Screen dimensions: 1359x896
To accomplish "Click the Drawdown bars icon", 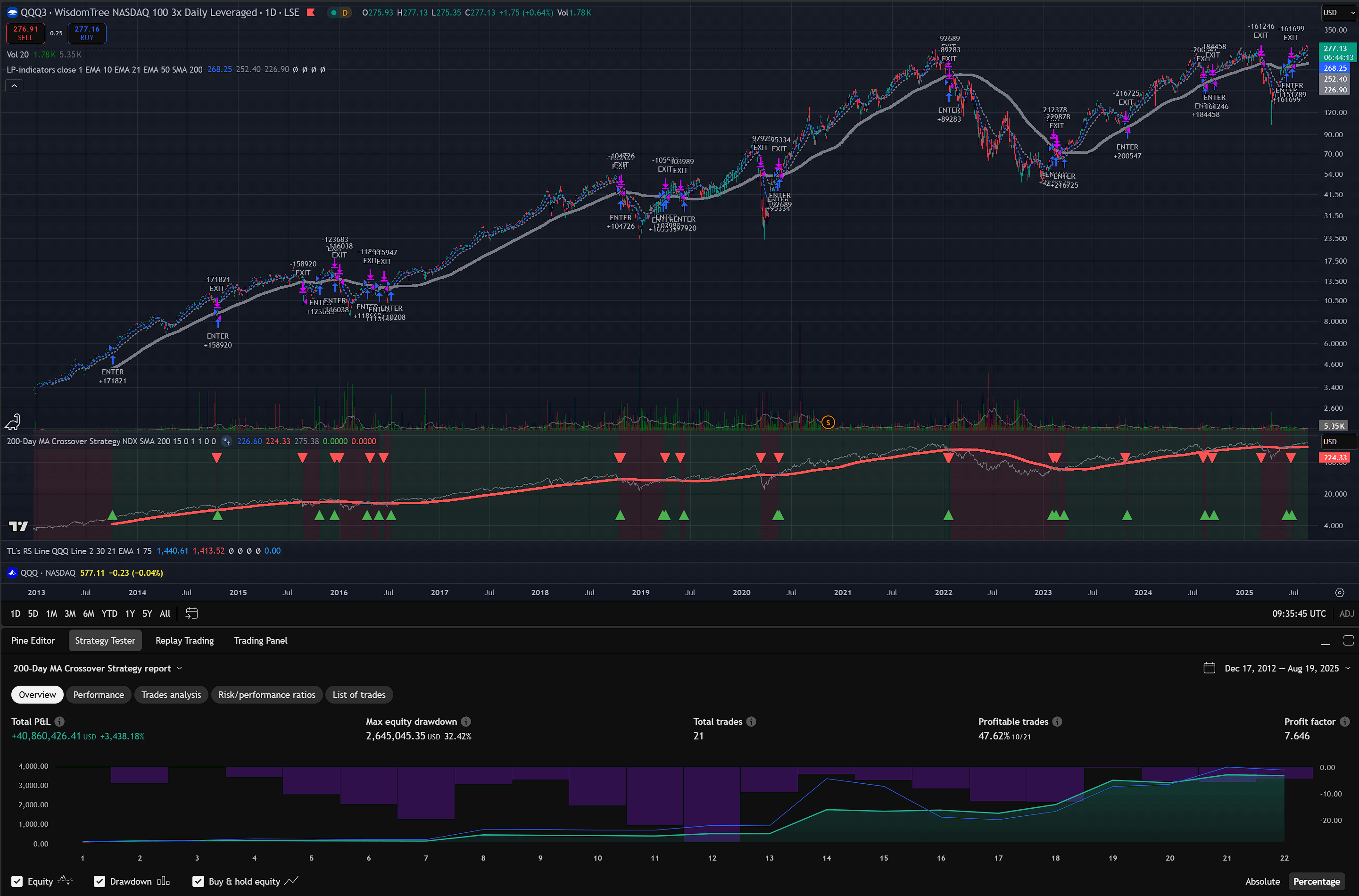I will click(163, 880).
